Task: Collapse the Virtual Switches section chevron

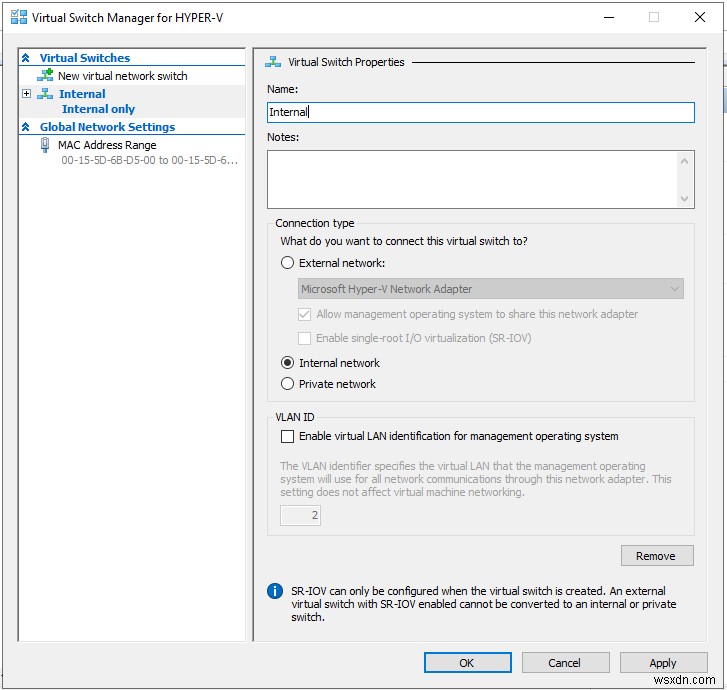Action: 26,58
